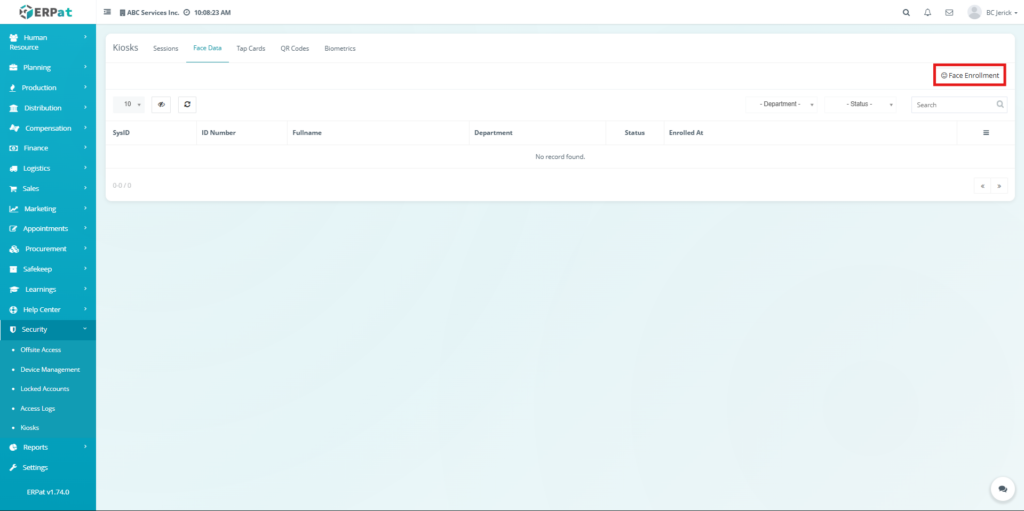This screenshot has width=1024, height=511.
Task: Click the search magnifier icon in top bar
Action: 906,12
